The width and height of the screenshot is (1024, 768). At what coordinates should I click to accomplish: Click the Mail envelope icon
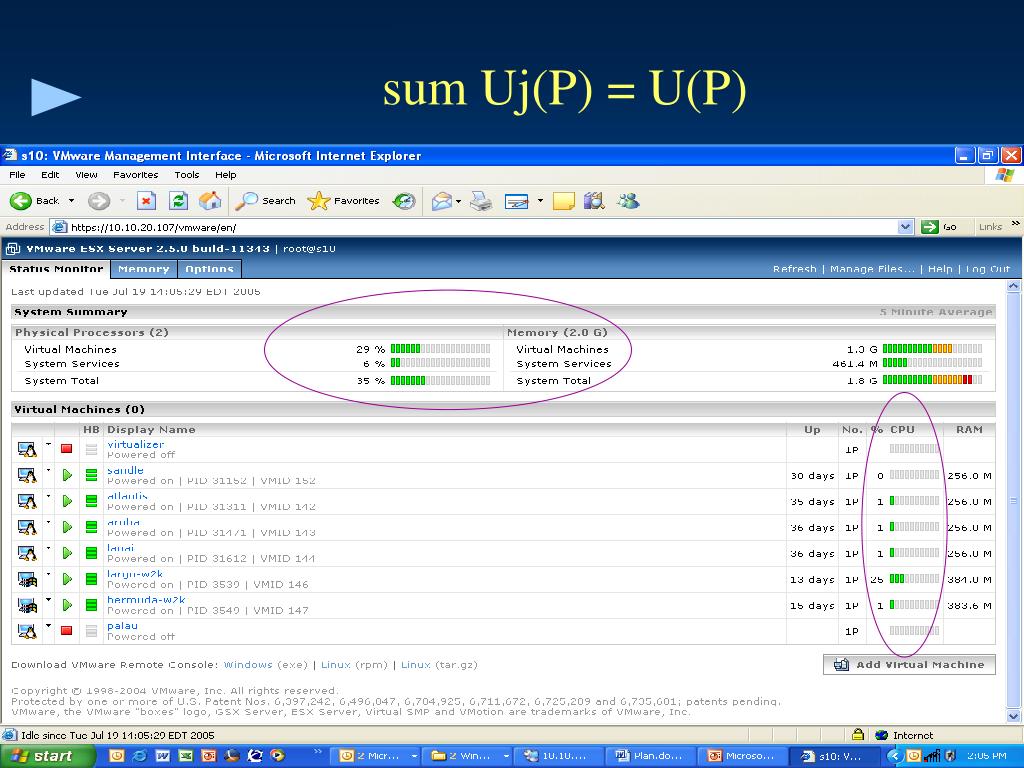[x=442, y=201]
